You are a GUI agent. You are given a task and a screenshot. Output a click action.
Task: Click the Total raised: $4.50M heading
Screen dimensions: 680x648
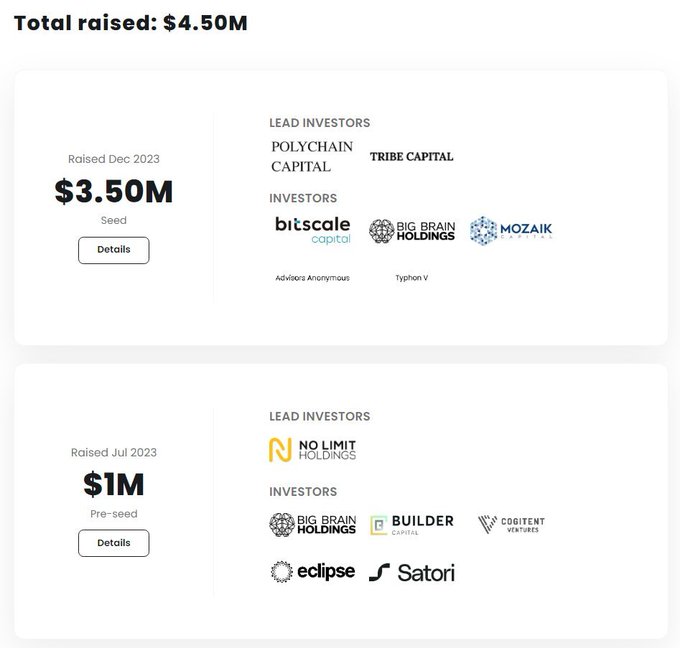[x=131, y=23]
